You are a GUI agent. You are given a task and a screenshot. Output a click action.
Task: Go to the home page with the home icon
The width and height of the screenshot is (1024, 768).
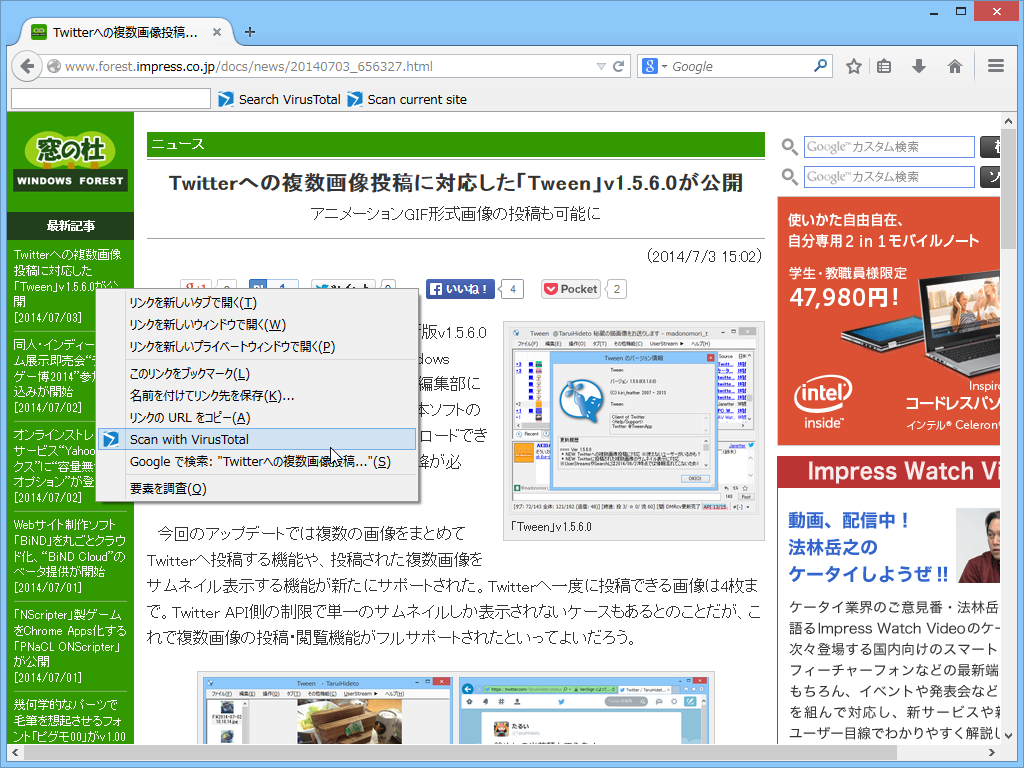click(955, 66)
